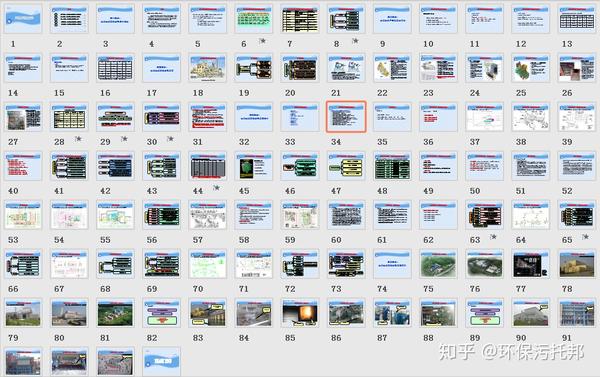
Task: Select slide 20 dark diagram thumbnail
Action: tap(300, 68)
